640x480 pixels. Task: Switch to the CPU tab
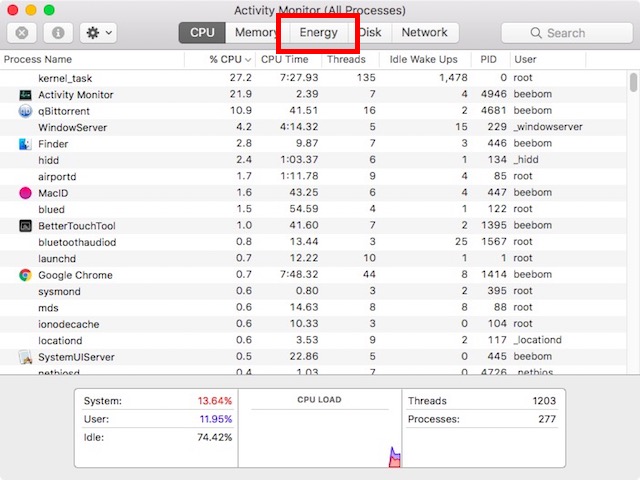202,33
